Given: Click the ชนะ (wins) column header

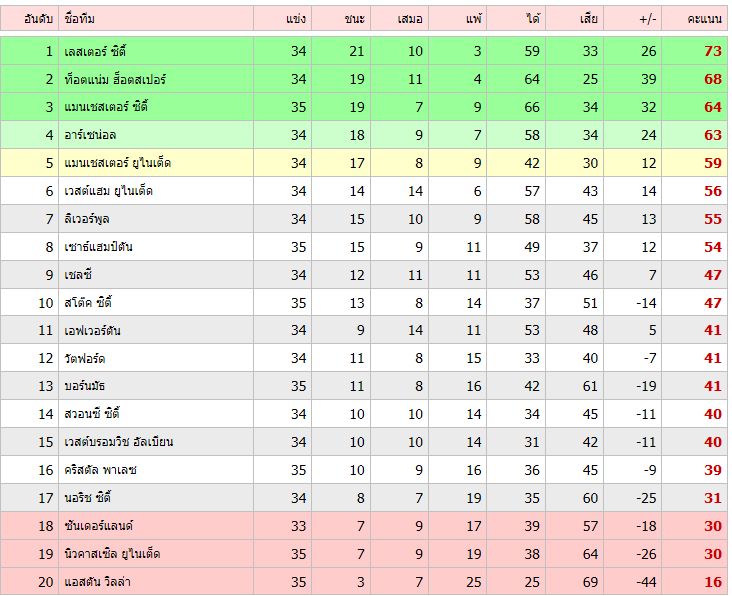Looking at the screenshot, I should (354, 18).
